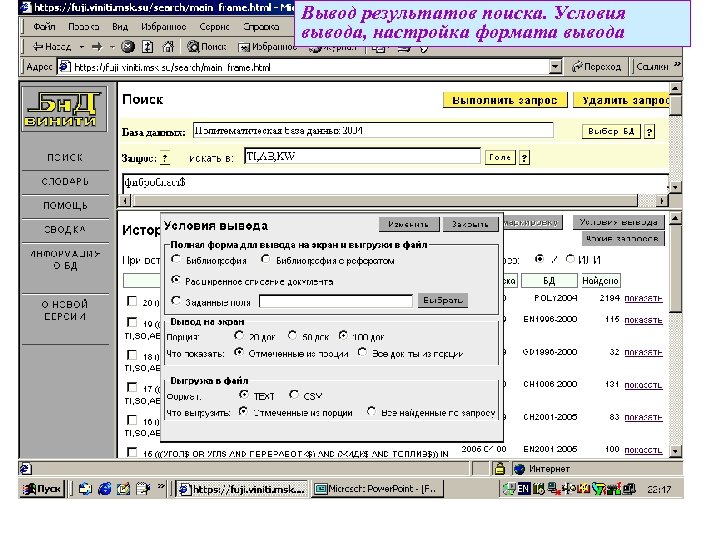Open the address bar dropdown arrow
The width and height of the screenshot is (720, 540).
coord(555,67)
